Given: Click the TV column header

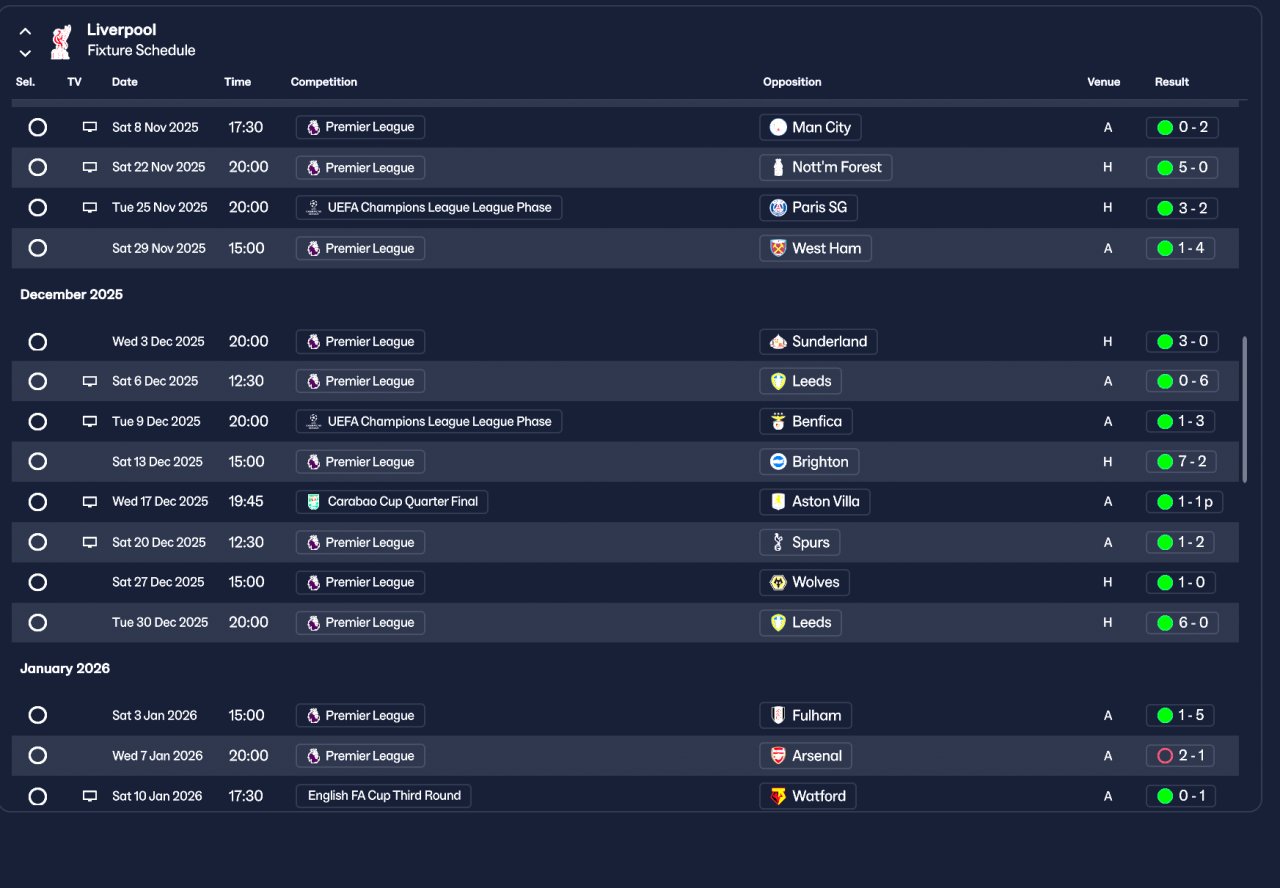Looking at the screenshot, I should 74,82.
